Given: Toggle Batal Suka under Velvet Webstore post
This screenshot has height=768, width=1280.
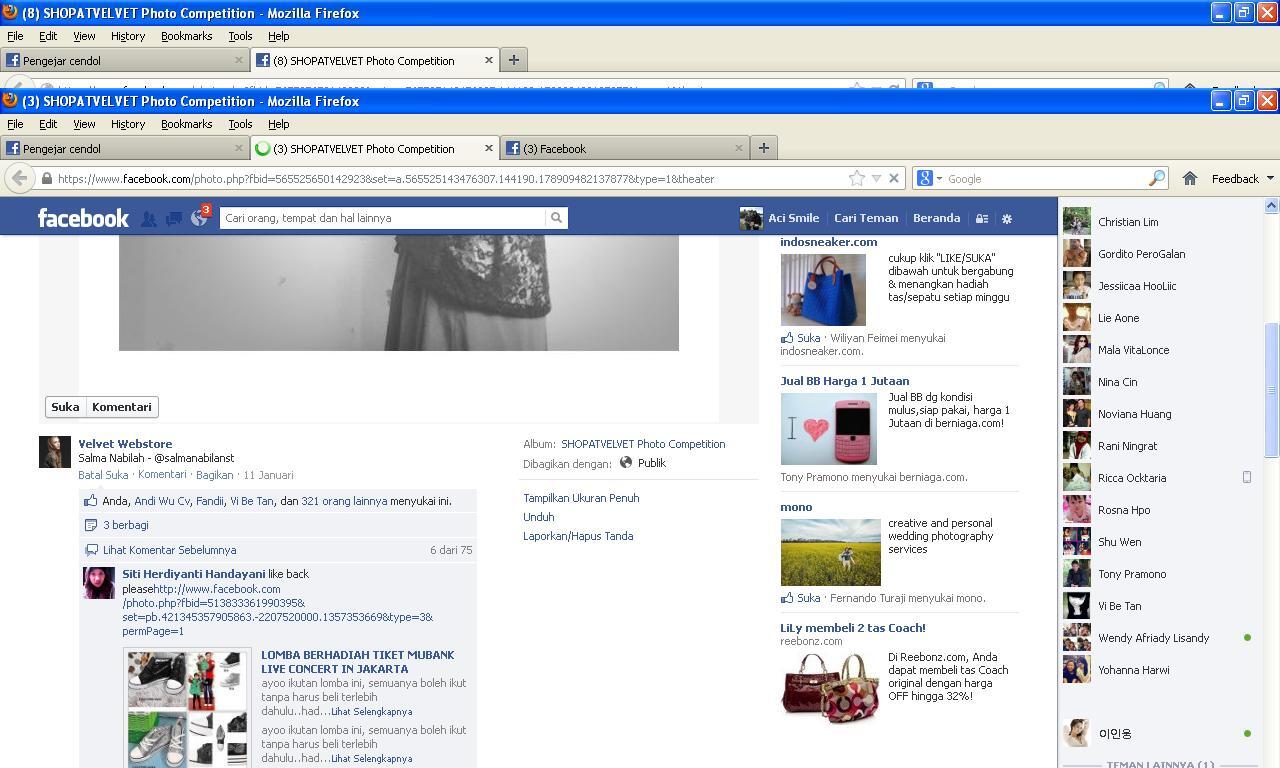Looking at the screenshot, I should pos(103,475).
